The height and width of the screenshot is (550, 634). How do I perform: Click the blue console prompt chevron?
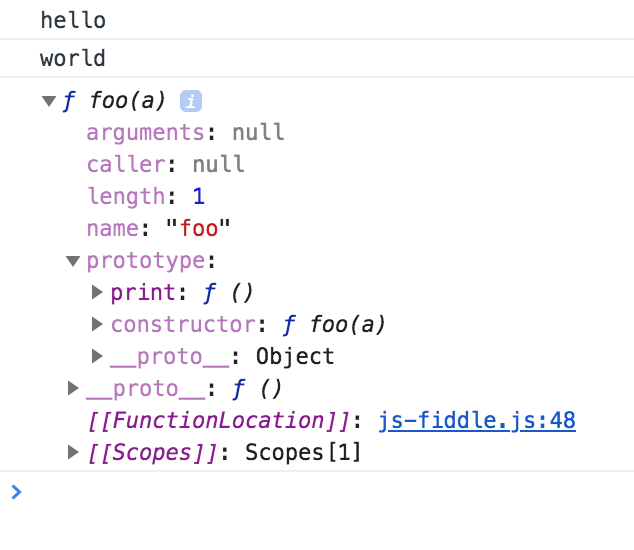[15, 492]
